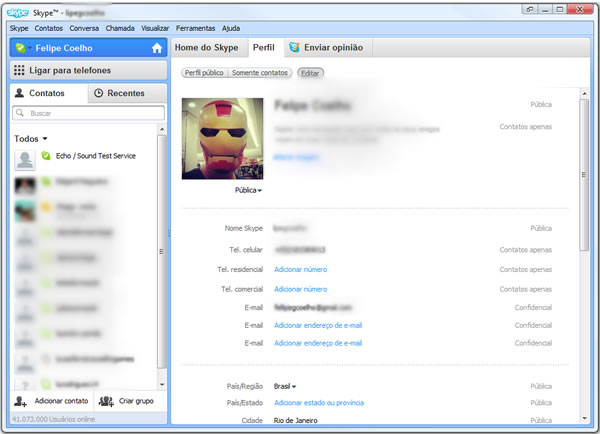Select the Perfil público view
Screen dimensions: 600x434
coord(204,73)
